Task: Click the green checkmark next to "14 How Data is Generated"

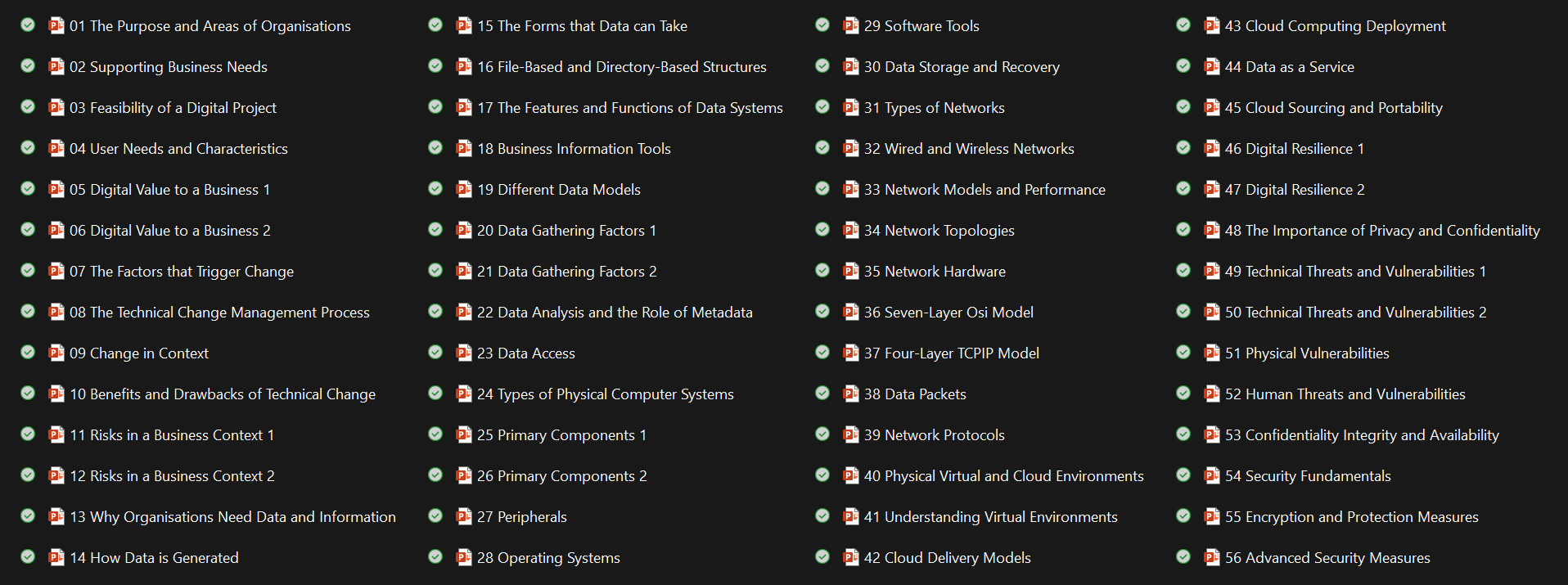Action: point(27,557)
